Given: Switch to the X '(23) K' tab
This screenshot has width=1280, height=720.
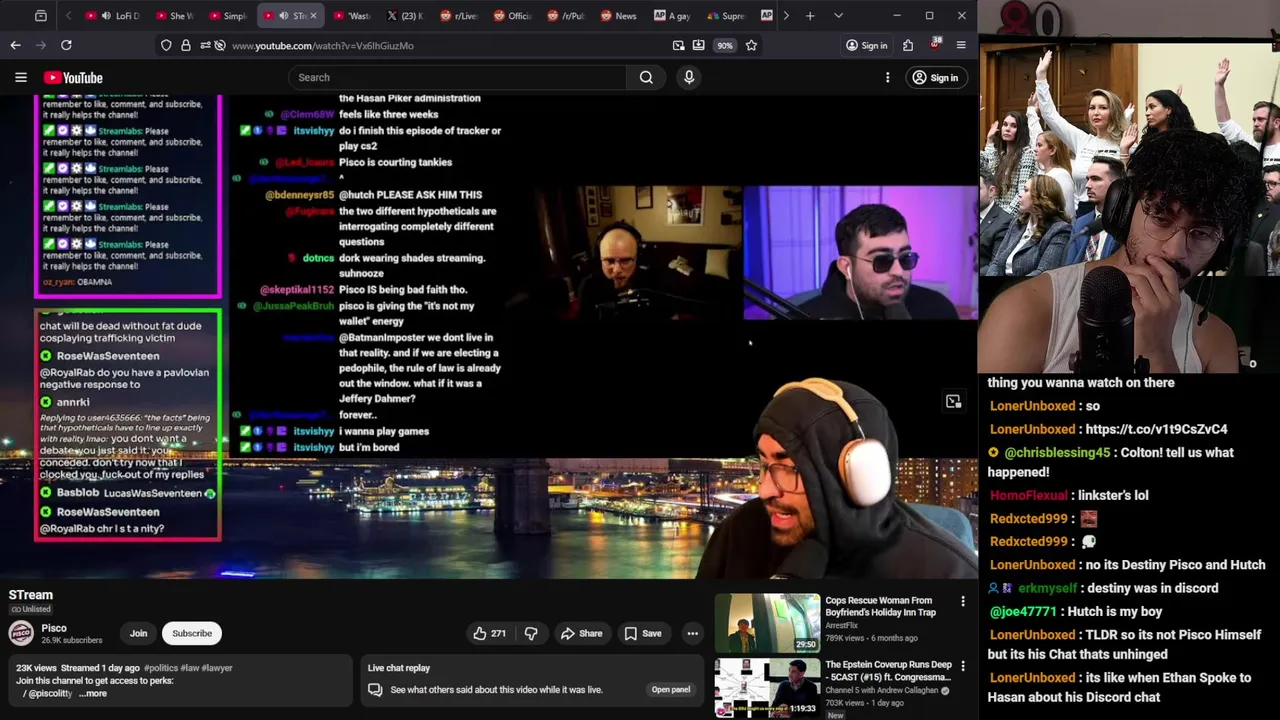Looking at the screenshot, I should pos(404,16).
